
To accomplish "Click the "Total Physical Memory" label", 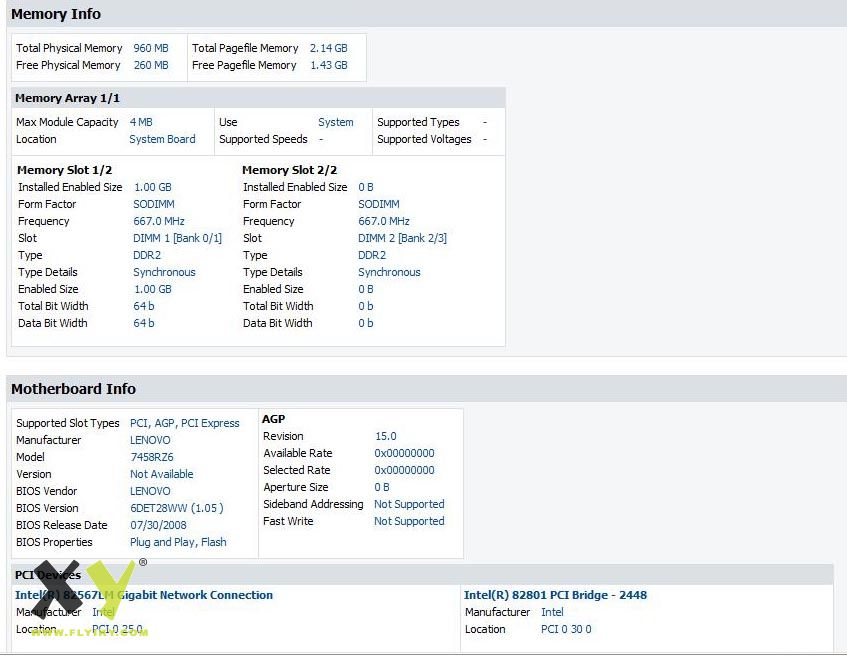I will point(69,48).
